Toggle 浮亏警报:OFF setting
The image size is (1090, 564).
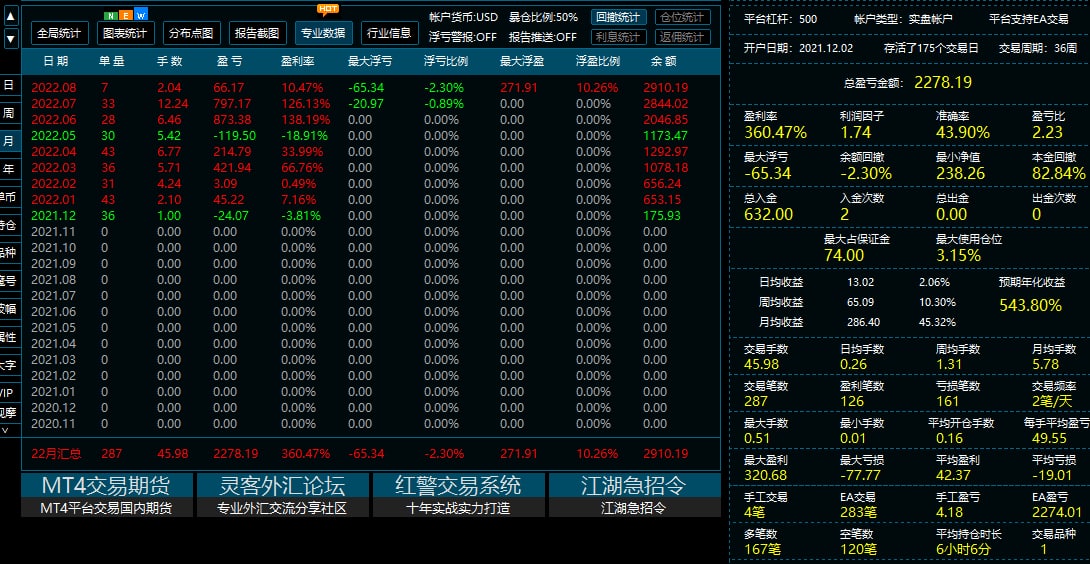463,37
